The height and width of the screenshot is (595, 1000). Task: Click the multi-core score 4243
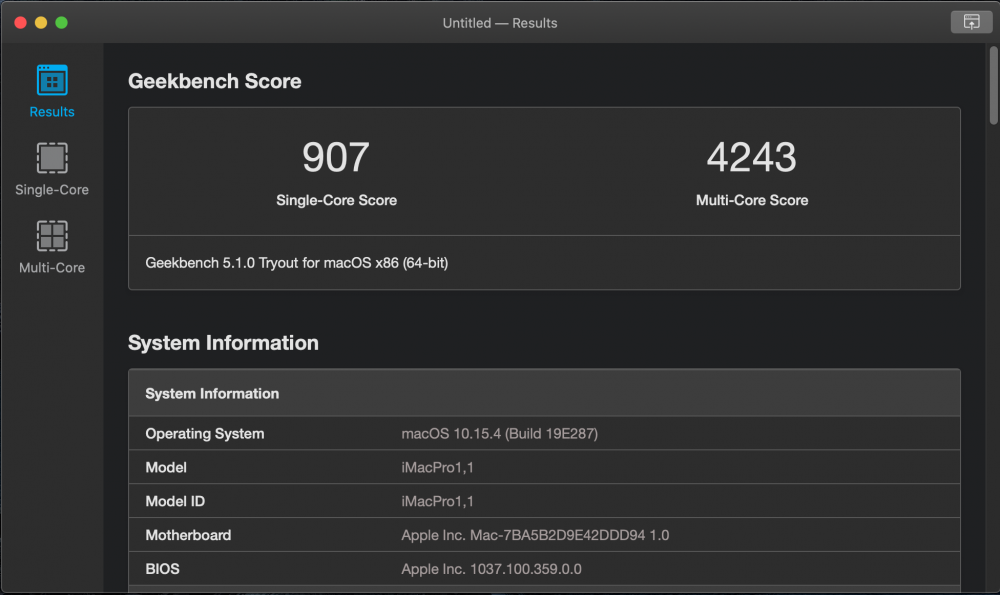tap(751, 157)
